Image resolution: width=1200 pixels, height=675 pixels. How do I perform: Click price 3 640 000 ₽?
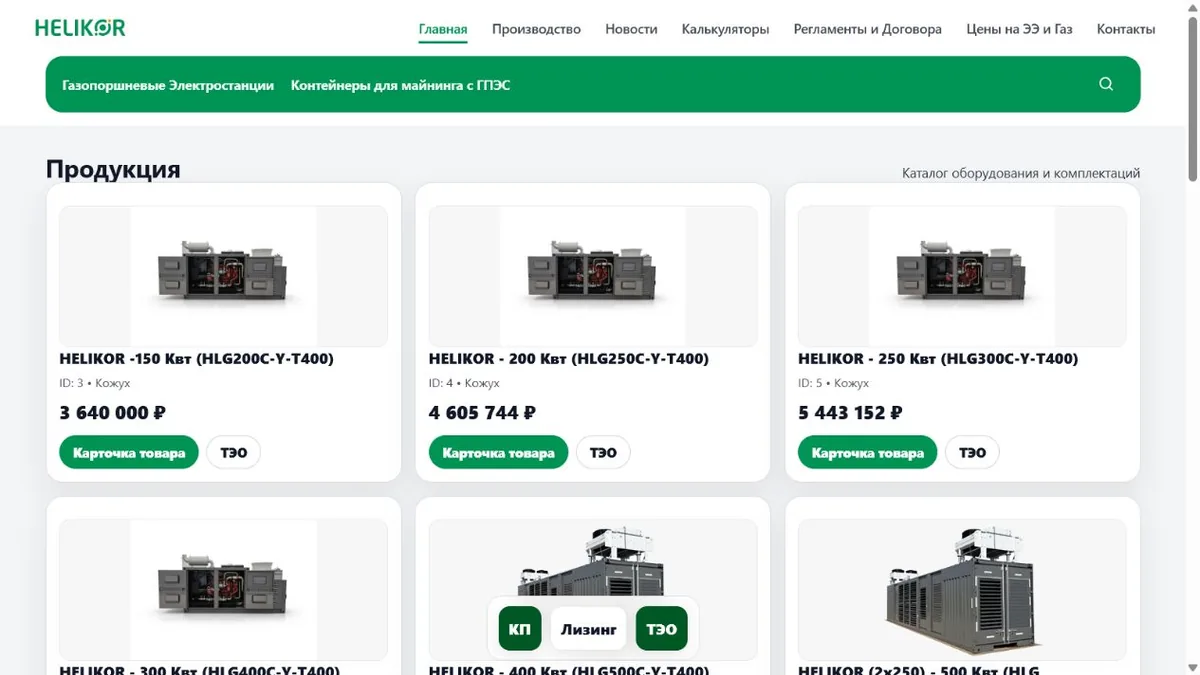(113, 412)
